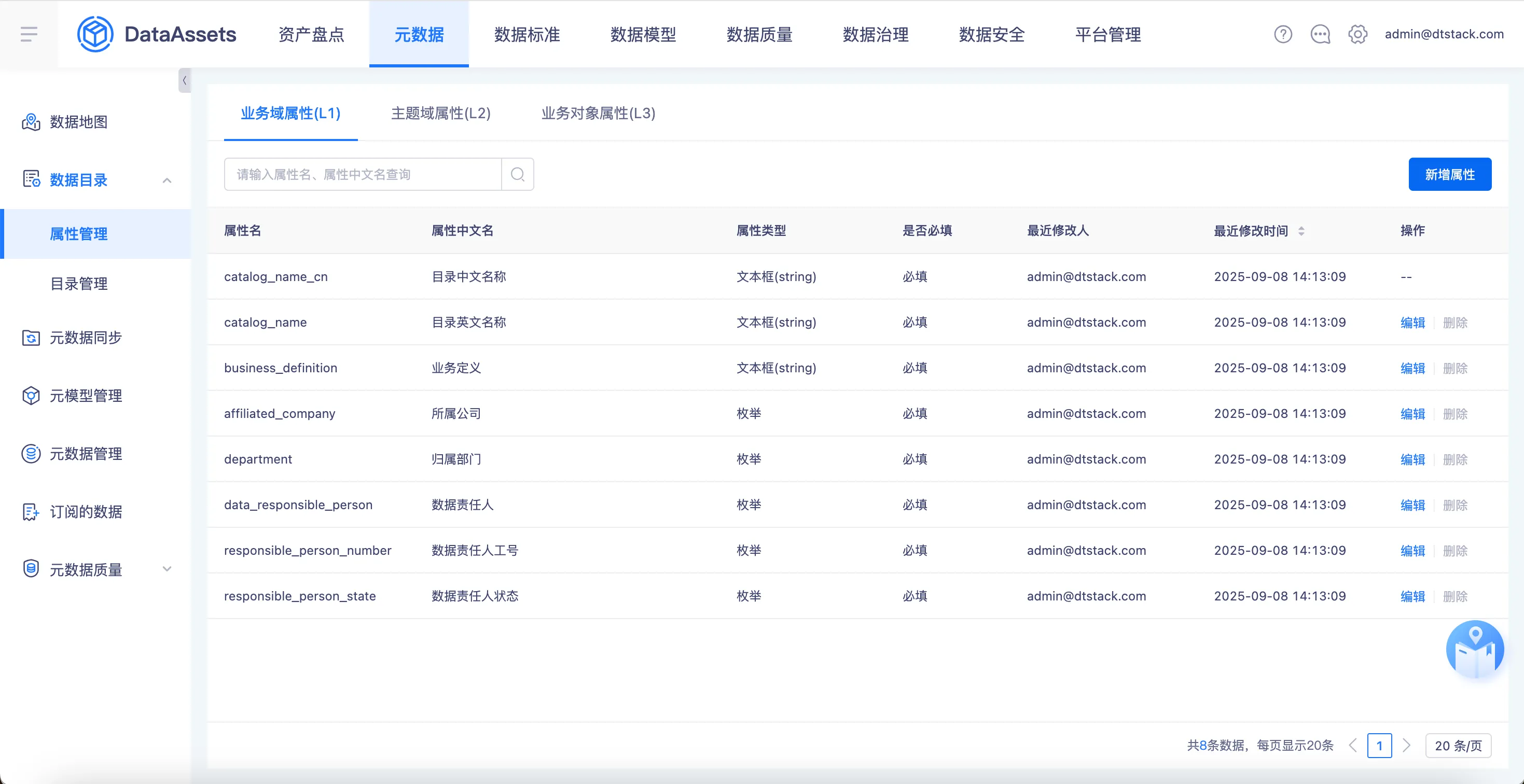Click the floating map guide icon
Screen dimensions: 1524x784
[1474, 649]
